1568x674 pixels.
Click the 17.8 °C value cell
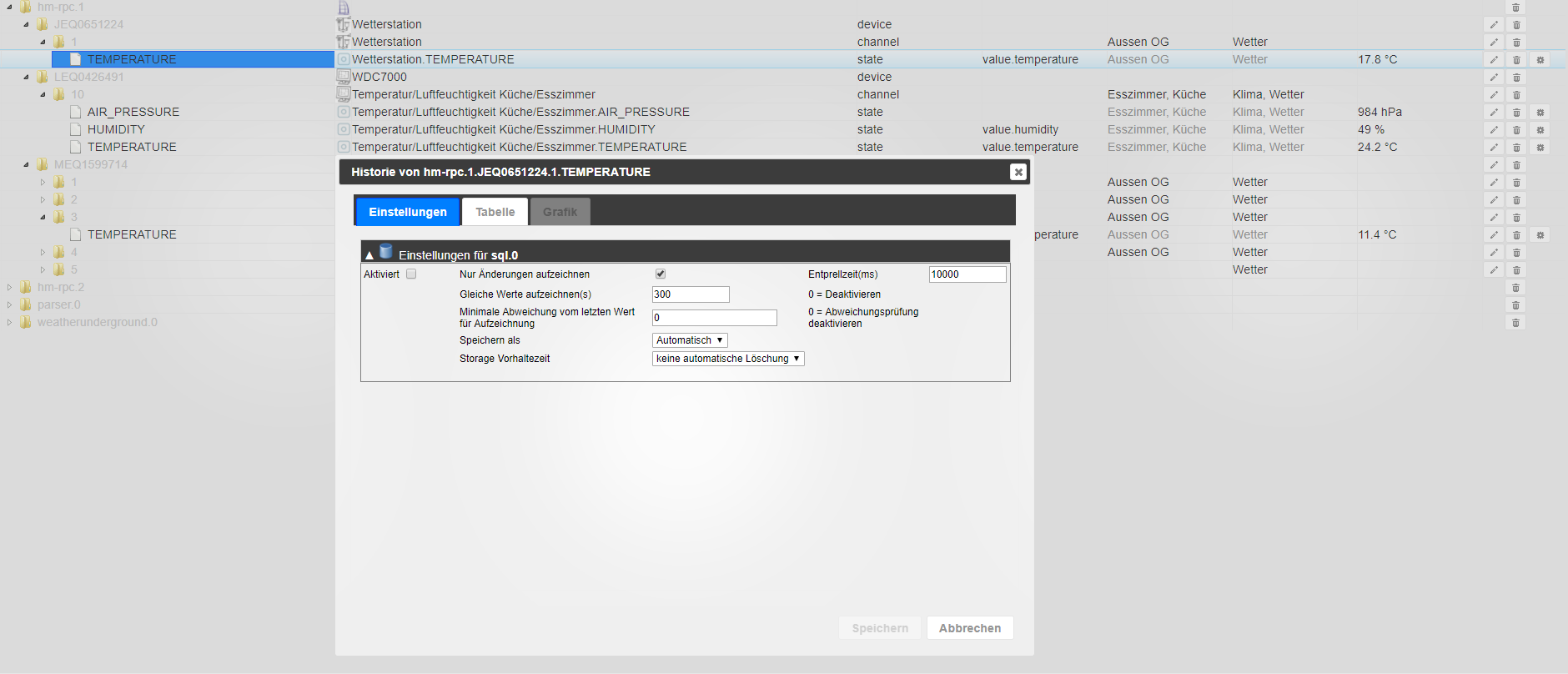[x=1377, y=59]
